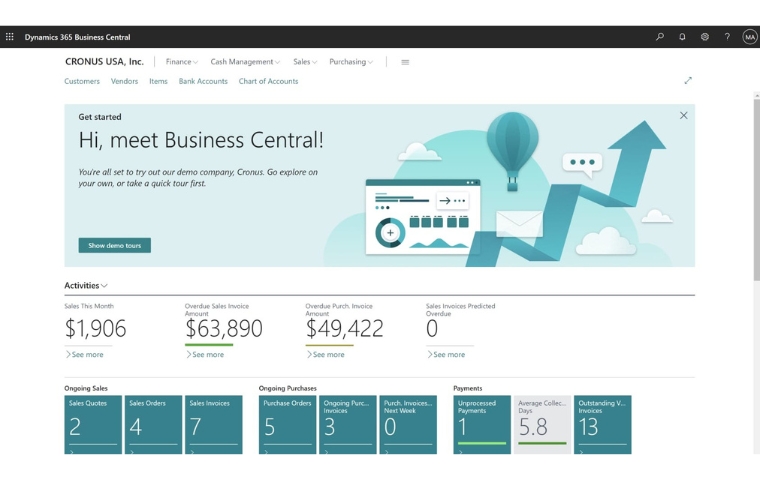Image resolution: width=760 pixels, height=480 pixels.
Task: Click the help question mark icon
Action: (x=727, y=37)
